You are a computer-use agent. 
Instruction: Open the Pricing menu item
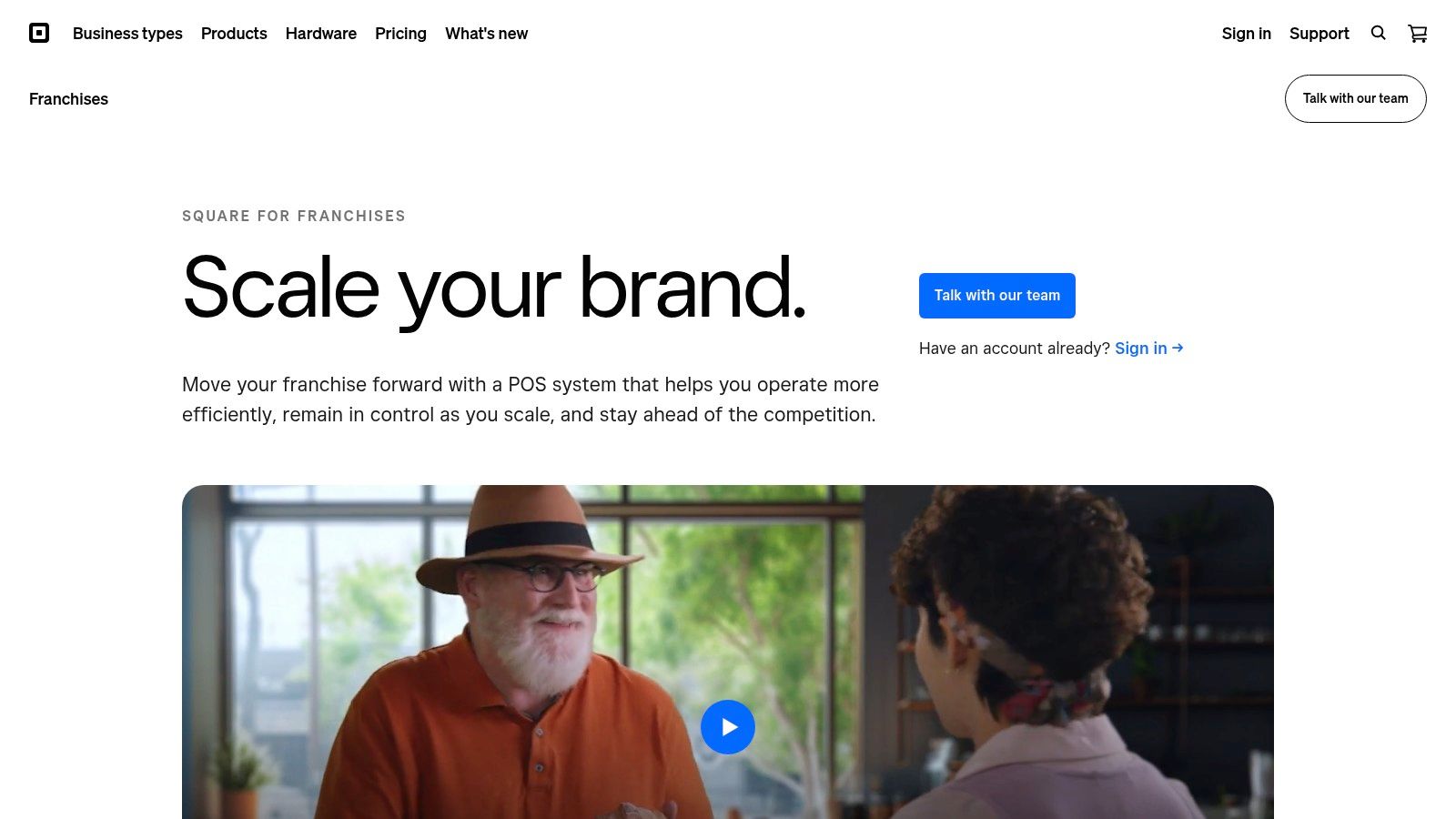(x=400, y=34)
